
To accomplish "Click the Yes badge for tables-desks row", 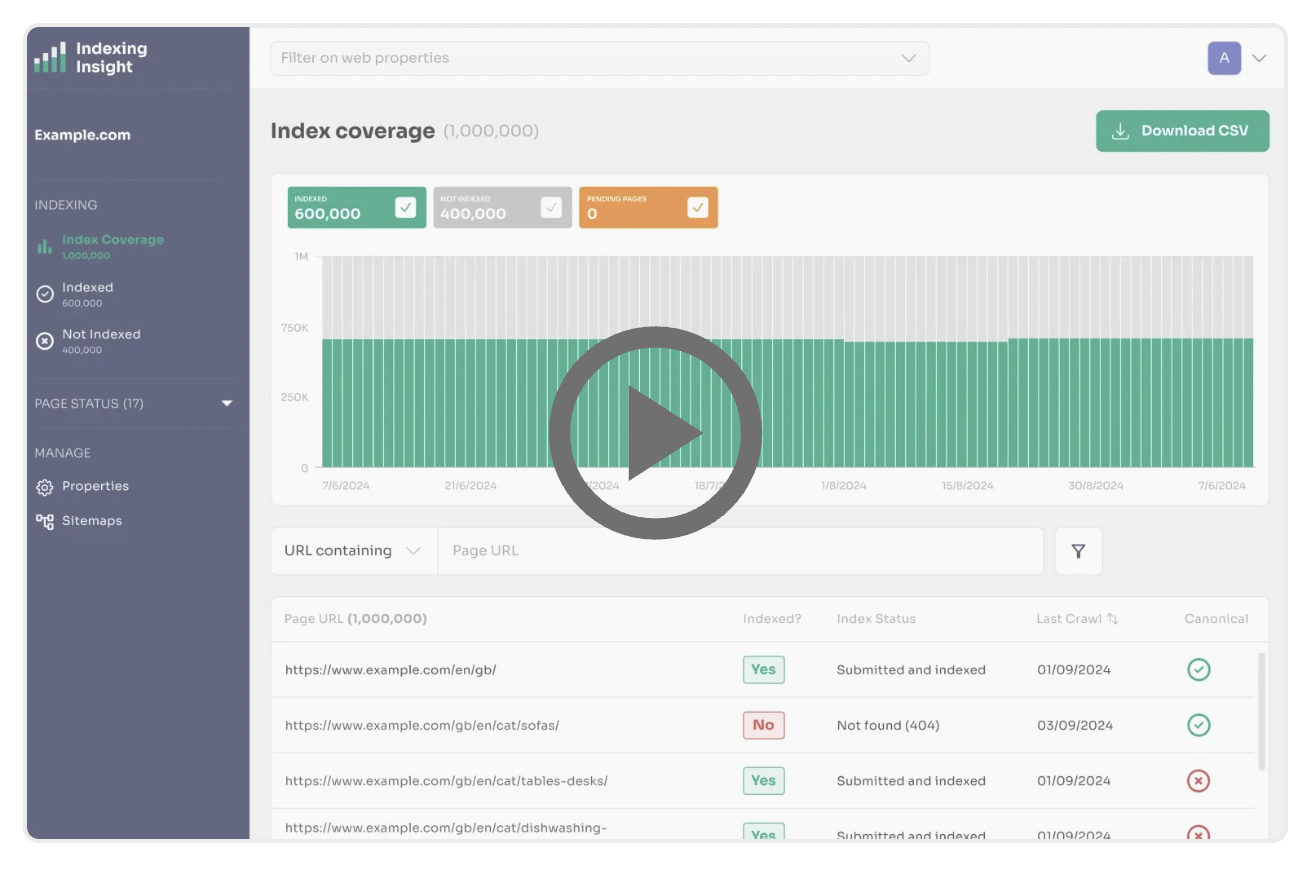I will pos(764,781).
